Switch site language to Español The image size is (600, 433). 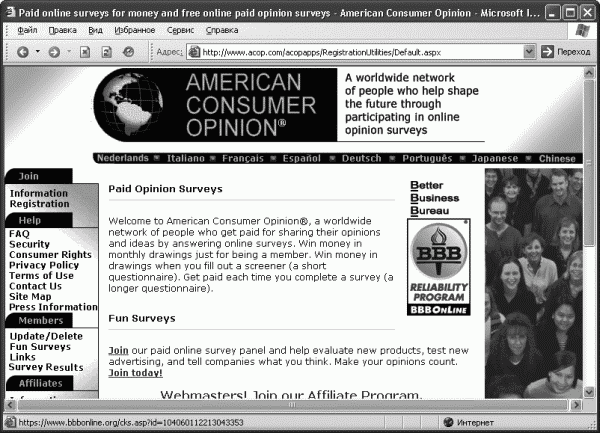coord(302,158)
